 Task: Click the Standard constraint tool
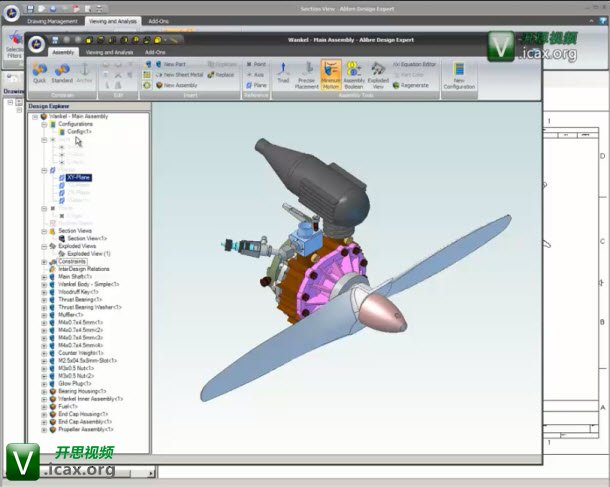62,73
